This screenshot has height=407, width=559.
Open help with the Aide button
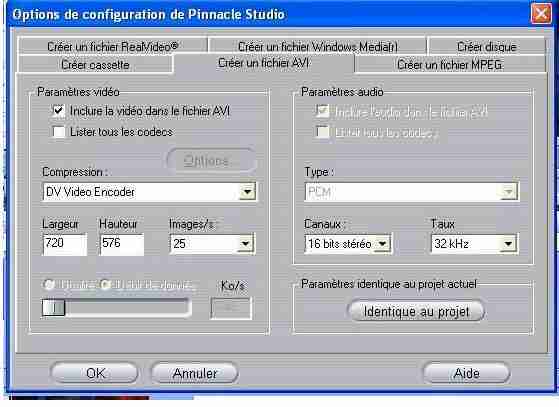click(x=467, y=373)
